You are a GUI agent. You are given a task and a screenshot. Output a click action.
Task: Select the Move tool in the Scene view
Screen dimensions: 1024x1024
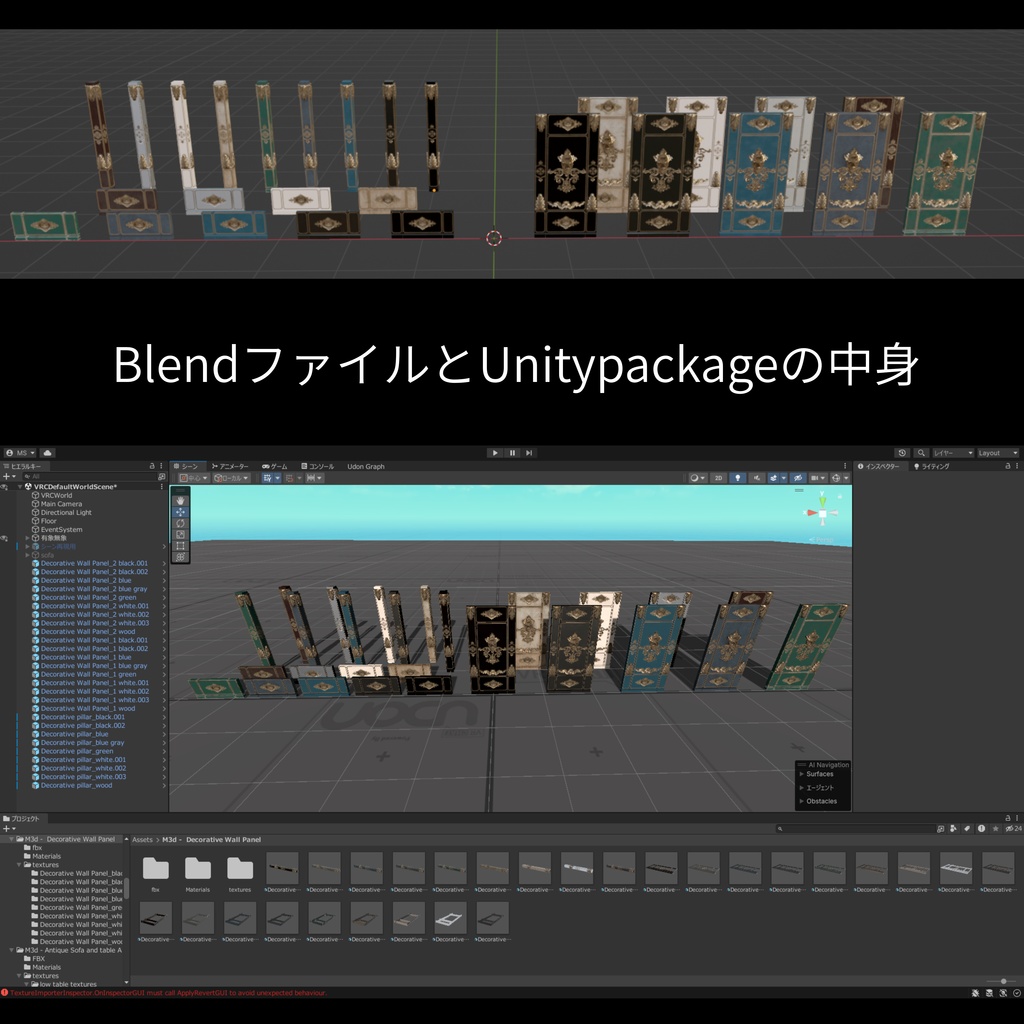[x=180, y=512]
